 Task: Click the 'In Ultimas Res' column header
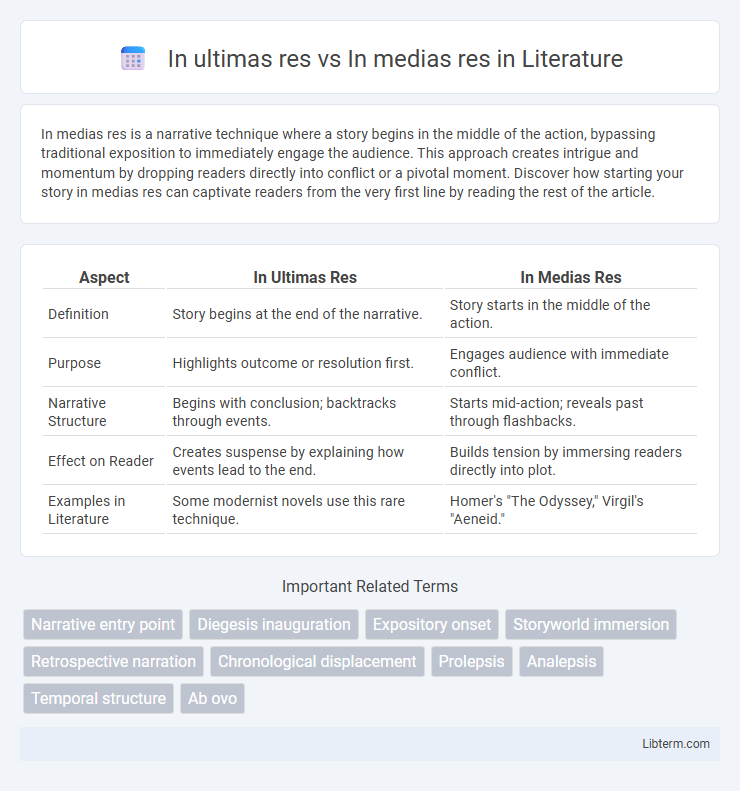click(305, 277)
